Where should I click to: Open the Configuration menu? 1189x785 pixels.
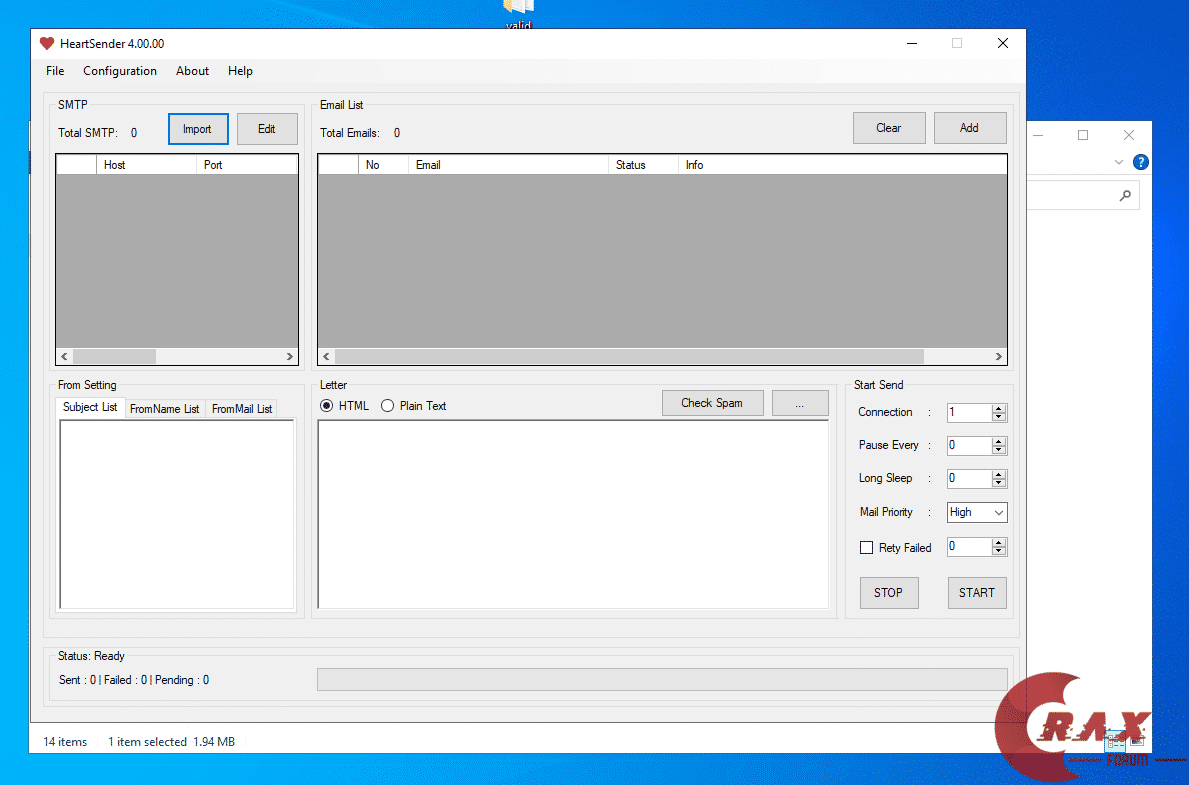click(x=120, y=71)
